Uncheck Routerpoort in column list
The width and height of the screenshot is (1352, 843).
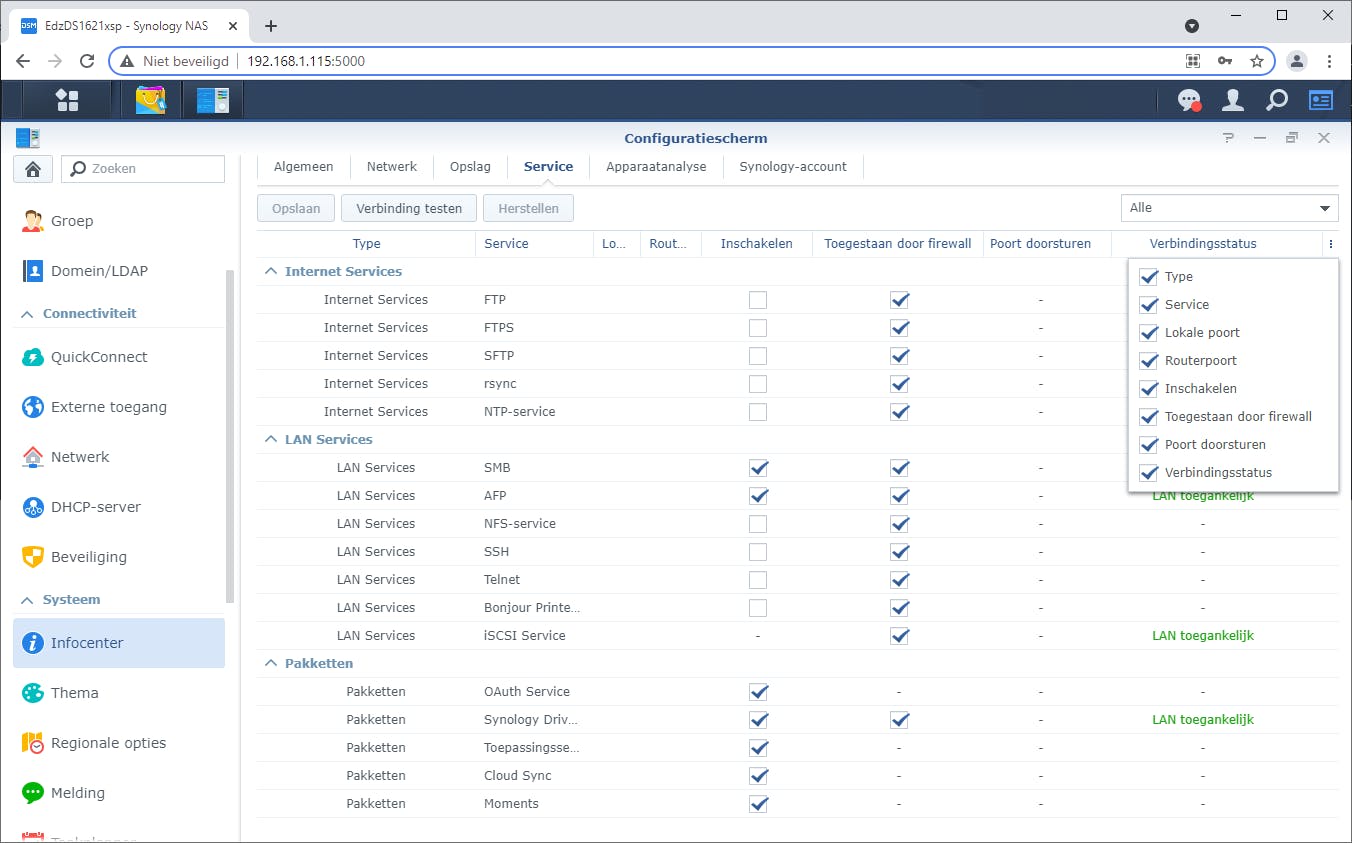tap(1149, 361)
